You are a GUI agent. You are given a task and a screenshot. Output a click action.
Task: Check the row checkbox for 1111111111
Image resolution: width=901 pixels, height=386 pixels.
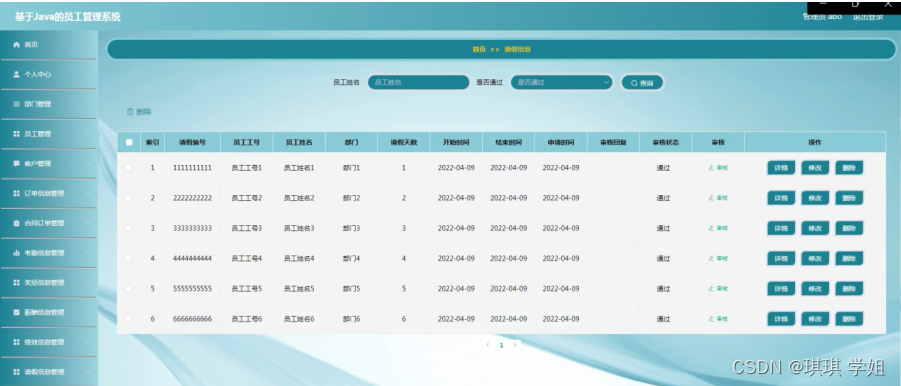tap(129, 168)
